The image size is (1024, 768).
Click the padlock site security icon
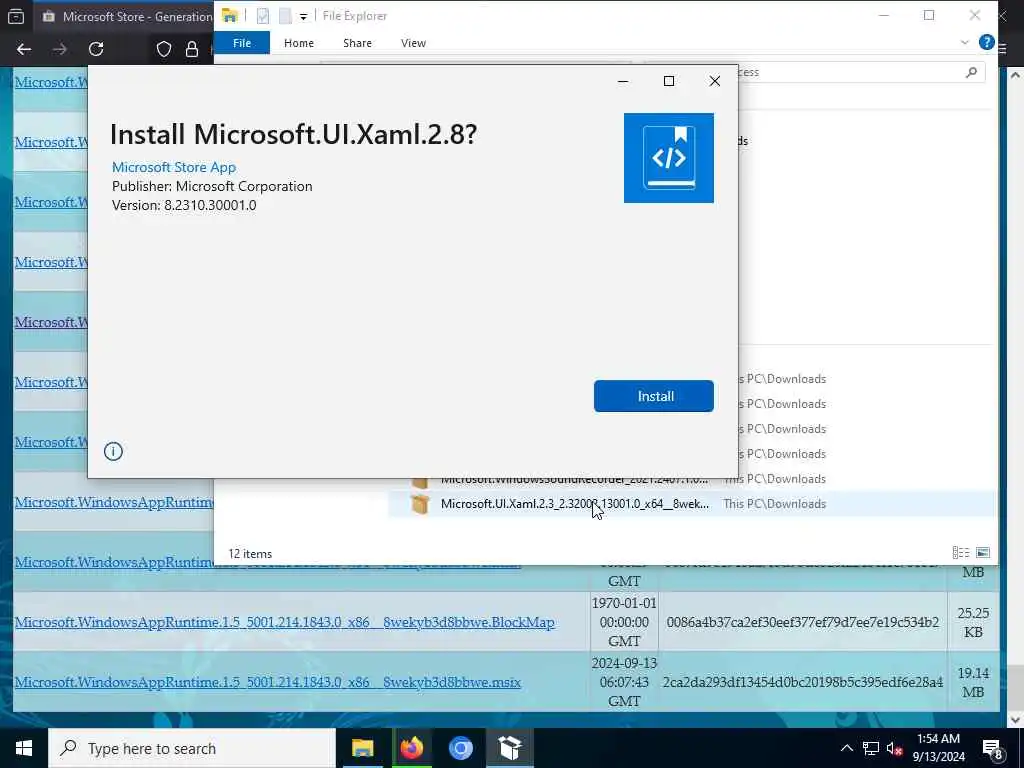pos(192,49)
